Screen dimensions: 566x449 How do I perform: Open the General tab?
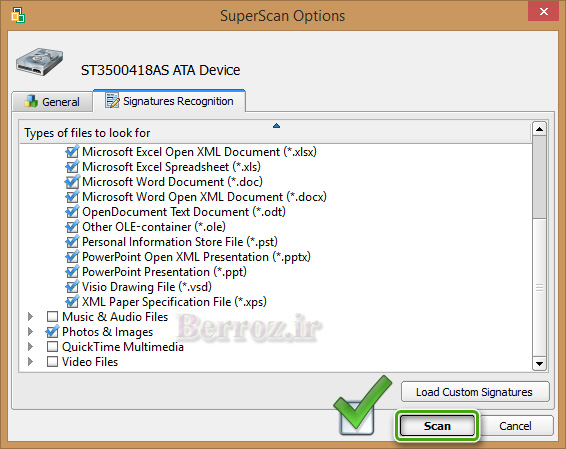click(52, 101)
